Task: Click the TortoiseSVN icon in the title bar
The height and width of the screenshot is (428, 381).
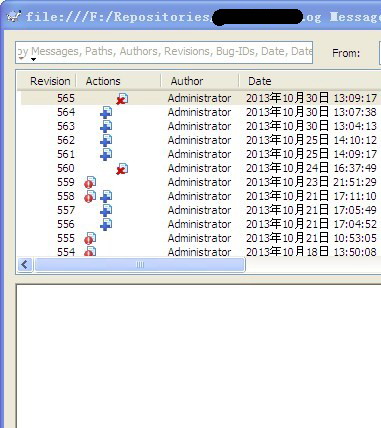Action: click(x=14, y=16)
